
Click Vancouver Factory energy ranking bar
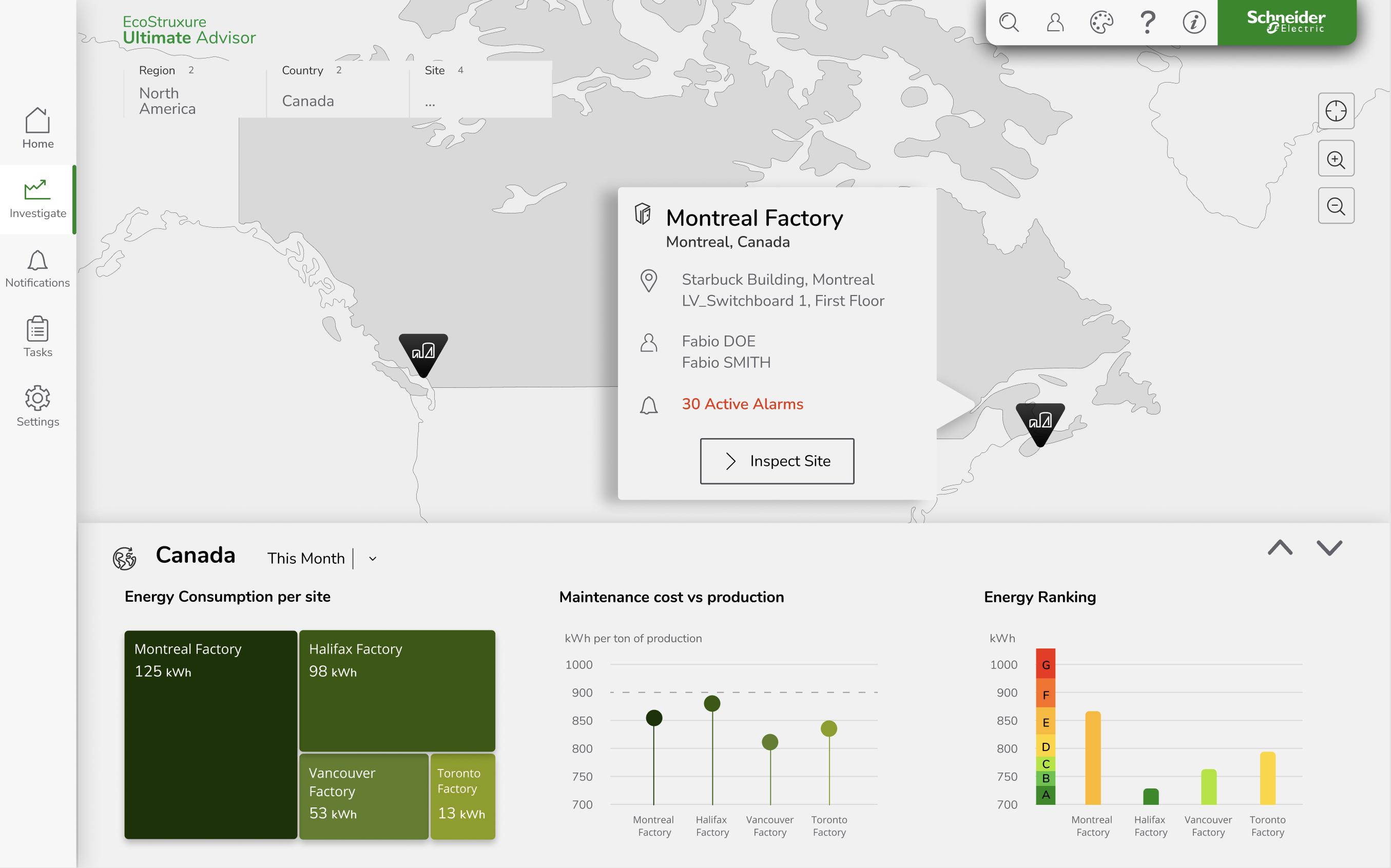1209,786
